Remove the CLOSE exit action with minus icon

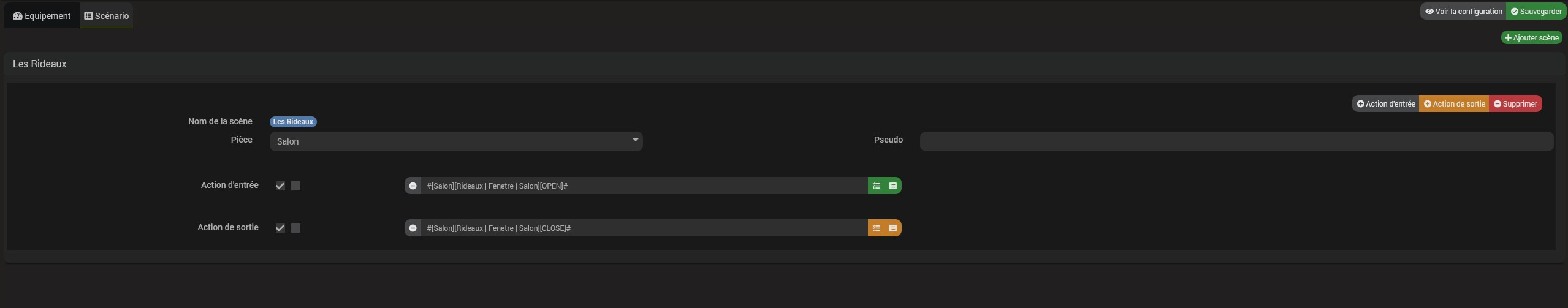tap(413, 228)
